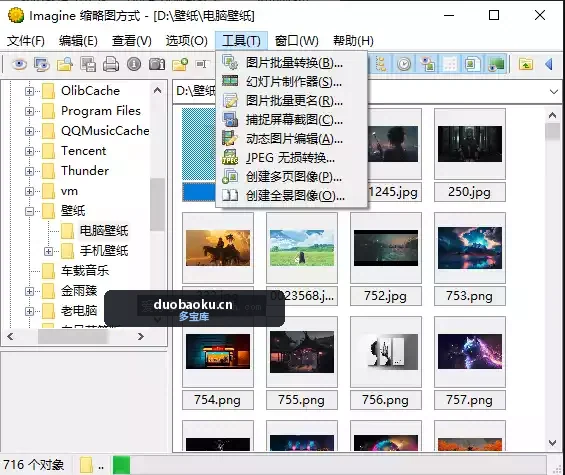565x475 pixels.
Task: Choose 捕捉屏幕截图(C) menu entry
Action: (291, 120)
